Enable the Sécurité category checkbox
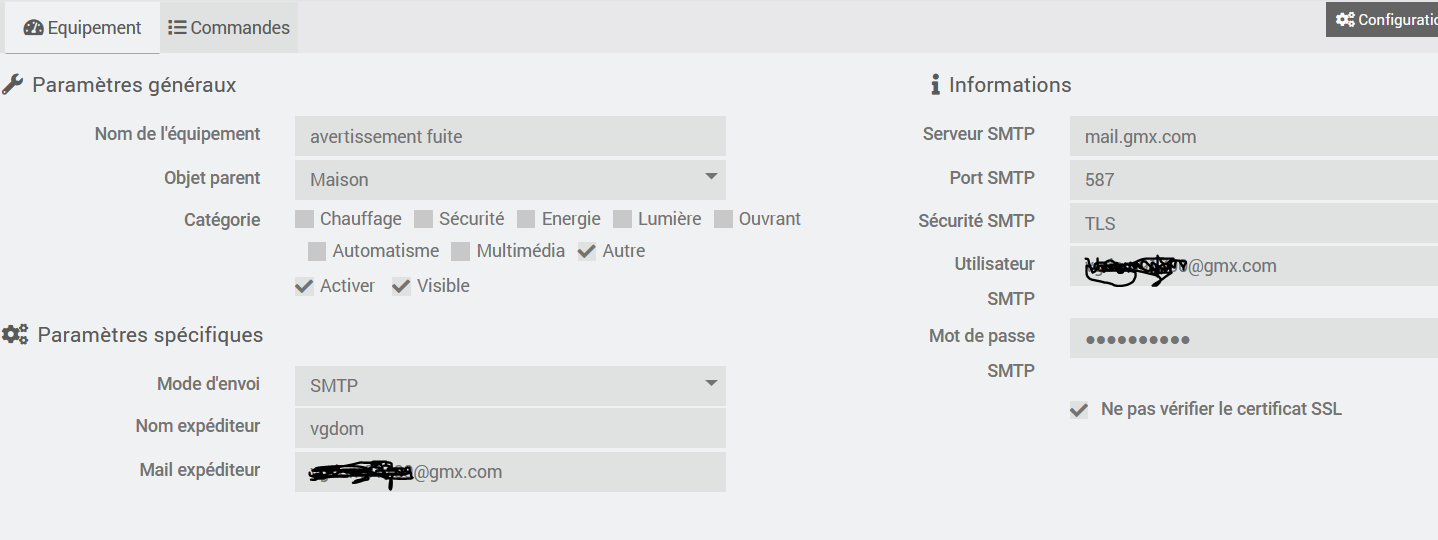Viewport: 1438px width, 540px height. click(423, 219)
